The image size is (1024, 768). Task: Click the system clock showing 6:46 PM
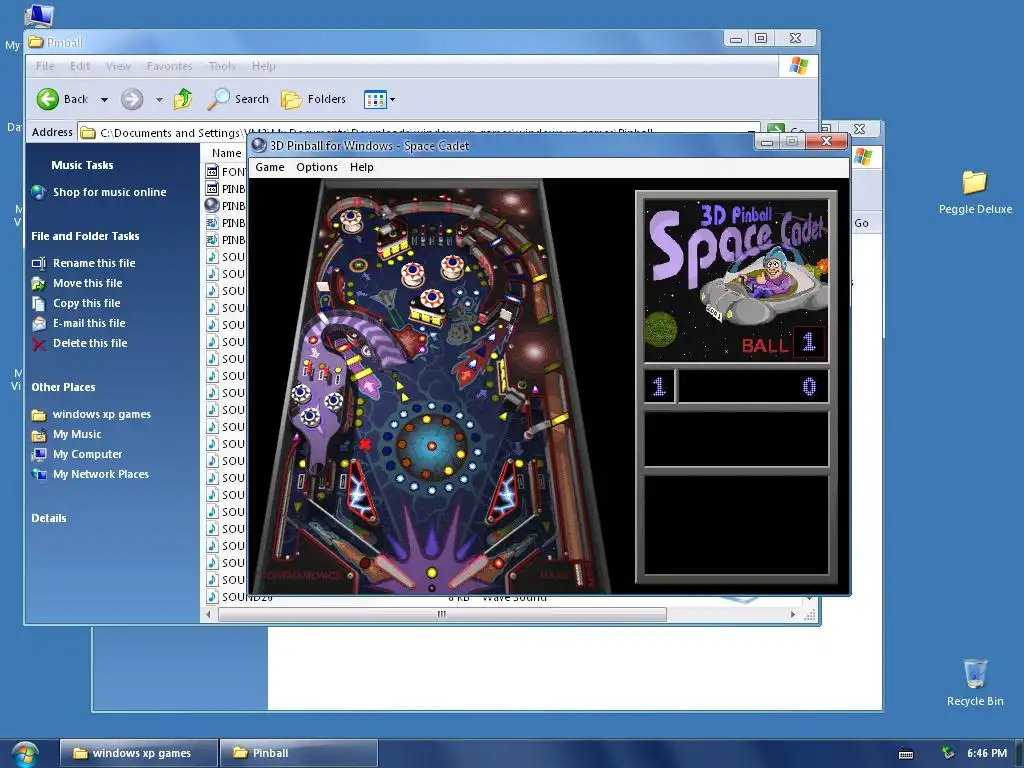pyautogui.click(x=987, y=754)
